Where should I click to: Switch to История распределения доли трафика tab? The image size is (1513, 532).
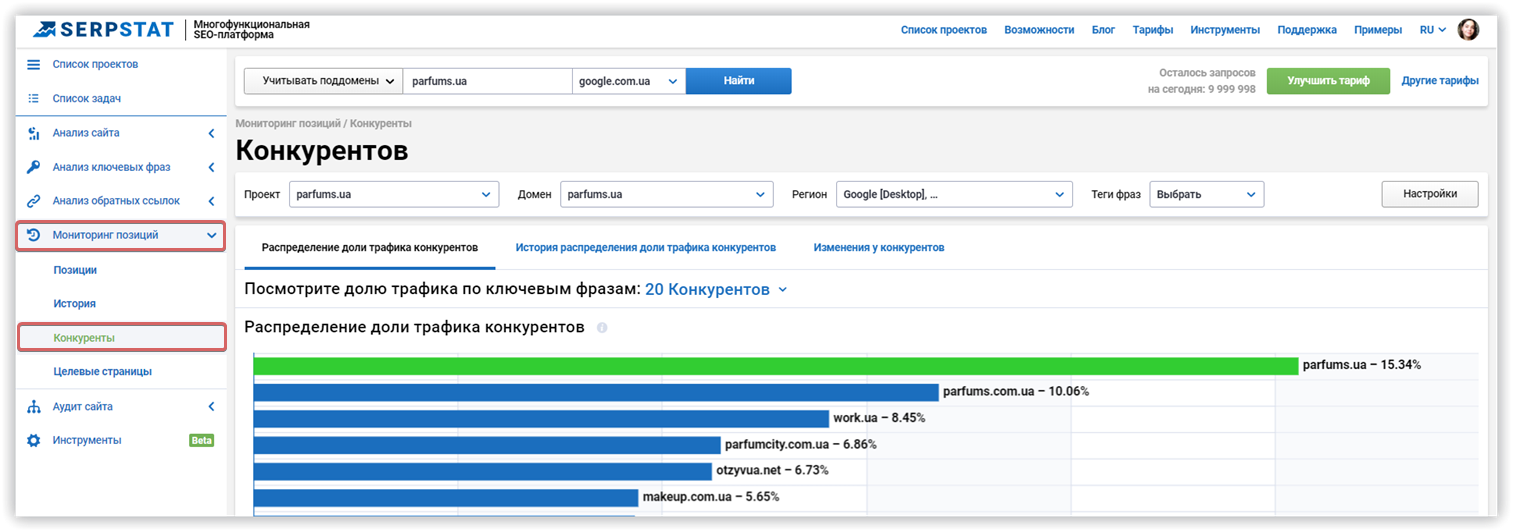[646, 247]
